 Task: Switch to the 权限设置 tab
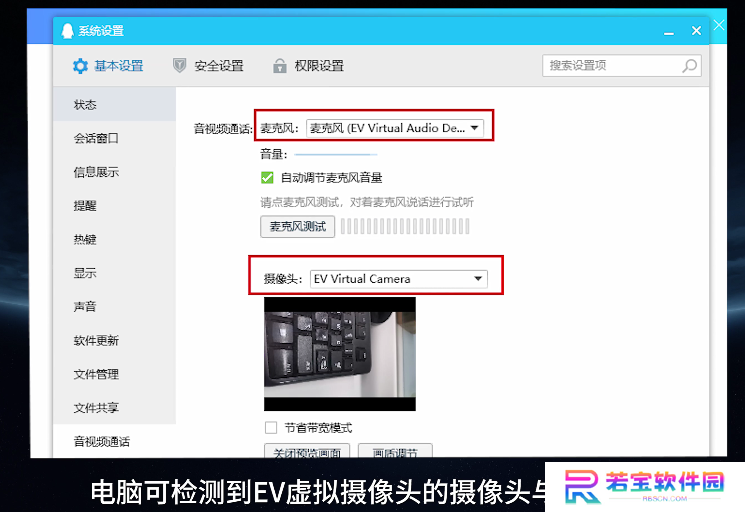(x=308, y=66)
